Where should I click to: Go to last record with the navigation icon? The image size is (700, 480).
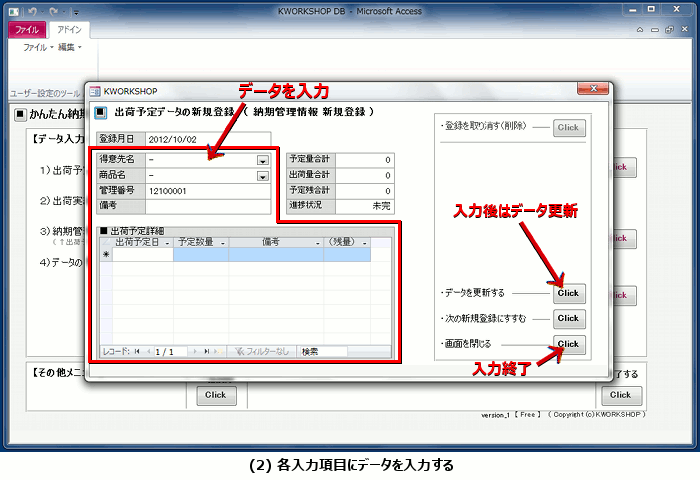(x=207, y=352)
